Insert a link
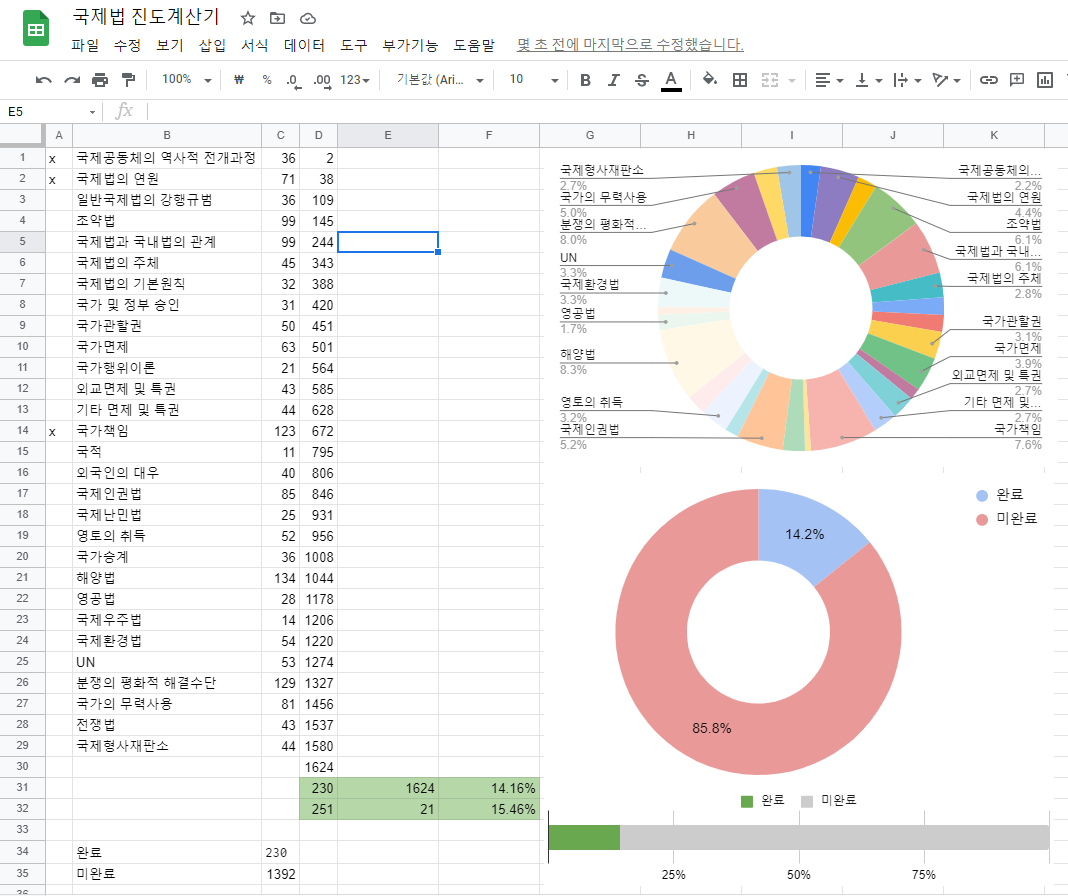Screen dimensions: 1068x896 (988, 80)
